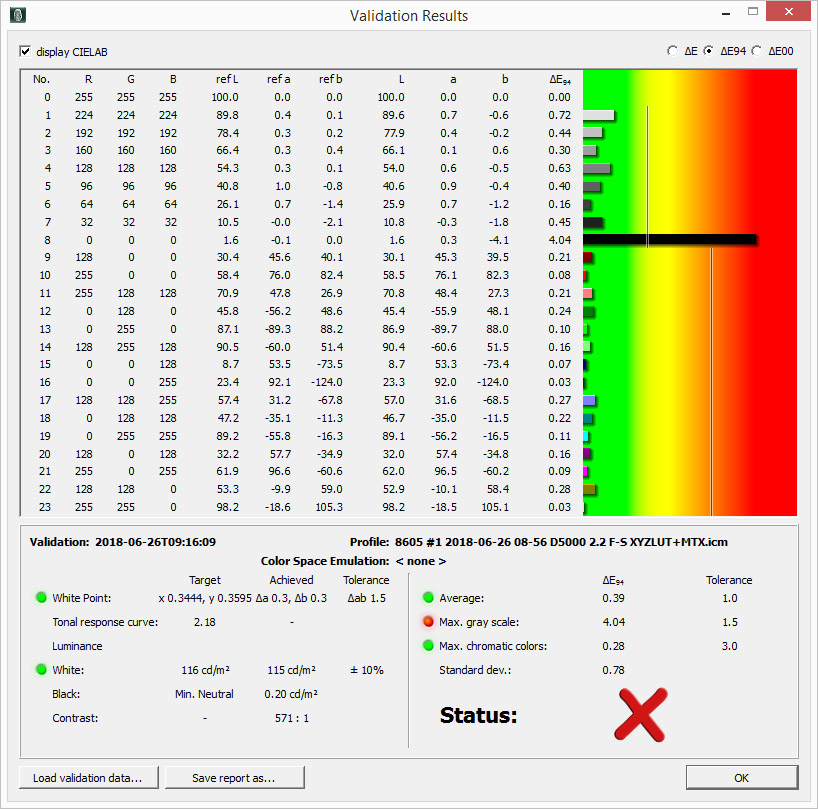The width and height of the screenshot is (818, 809).
Task: Click the red X status icon
Action: (x=641, y=713)
